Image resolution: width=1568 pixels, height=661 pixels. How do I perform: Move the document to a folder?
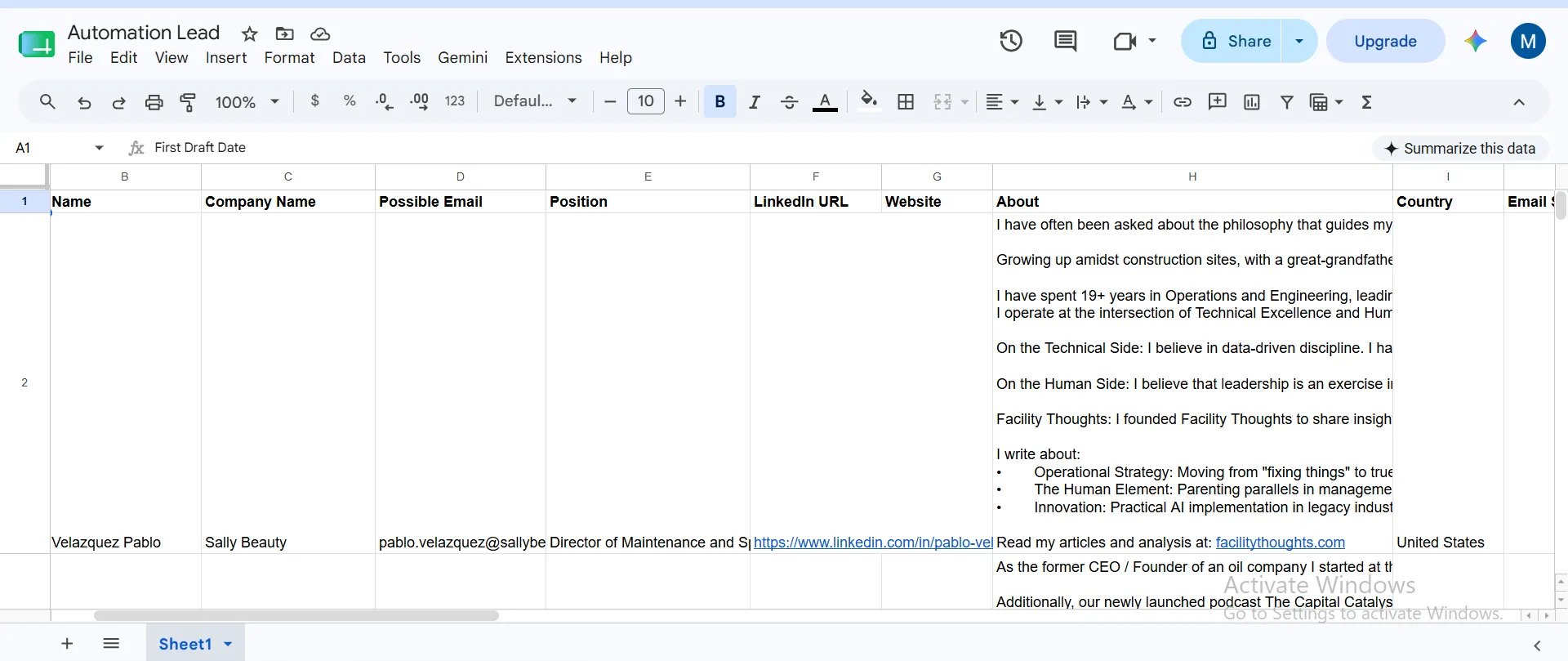pyautogui.click(x=285, y=33)
